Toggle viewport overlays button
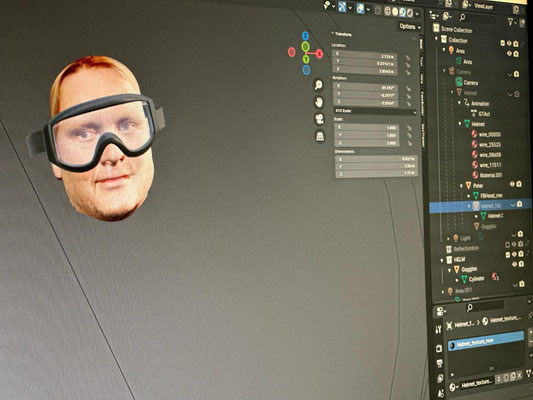Viewport: 533px width, 400px height. click(x=360, y=9)
